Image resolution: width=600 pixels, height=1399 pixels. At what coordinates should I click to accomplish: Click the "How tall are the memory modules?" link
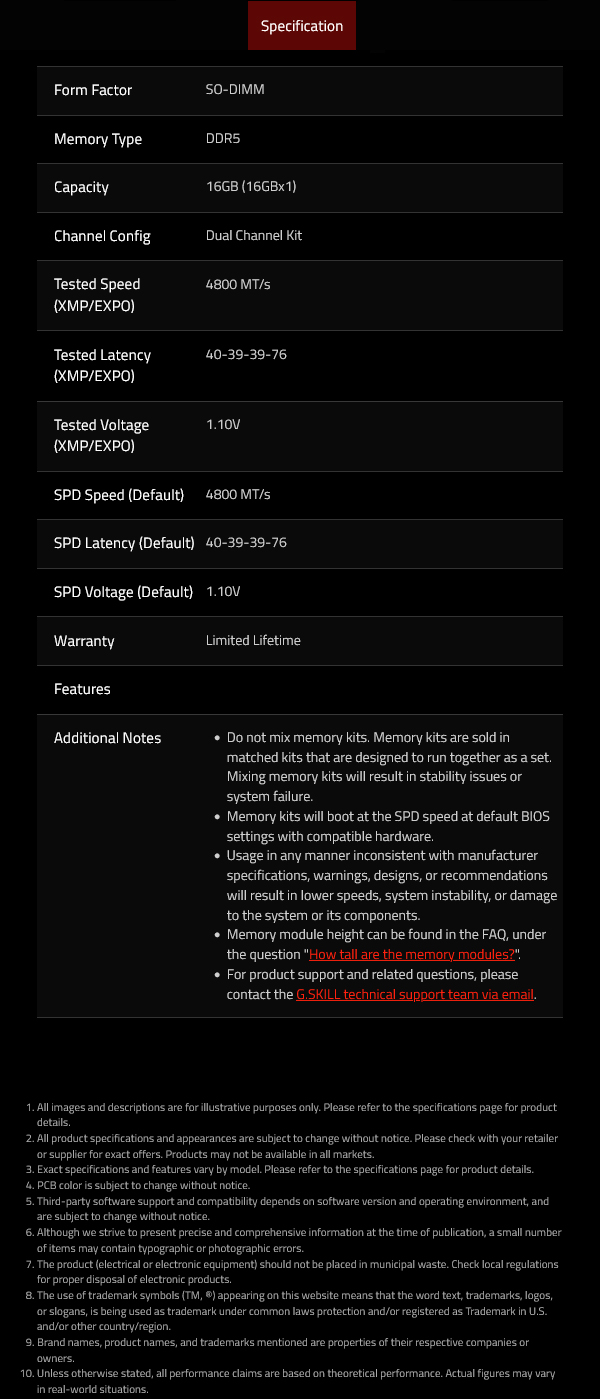(x=411, y=954)
